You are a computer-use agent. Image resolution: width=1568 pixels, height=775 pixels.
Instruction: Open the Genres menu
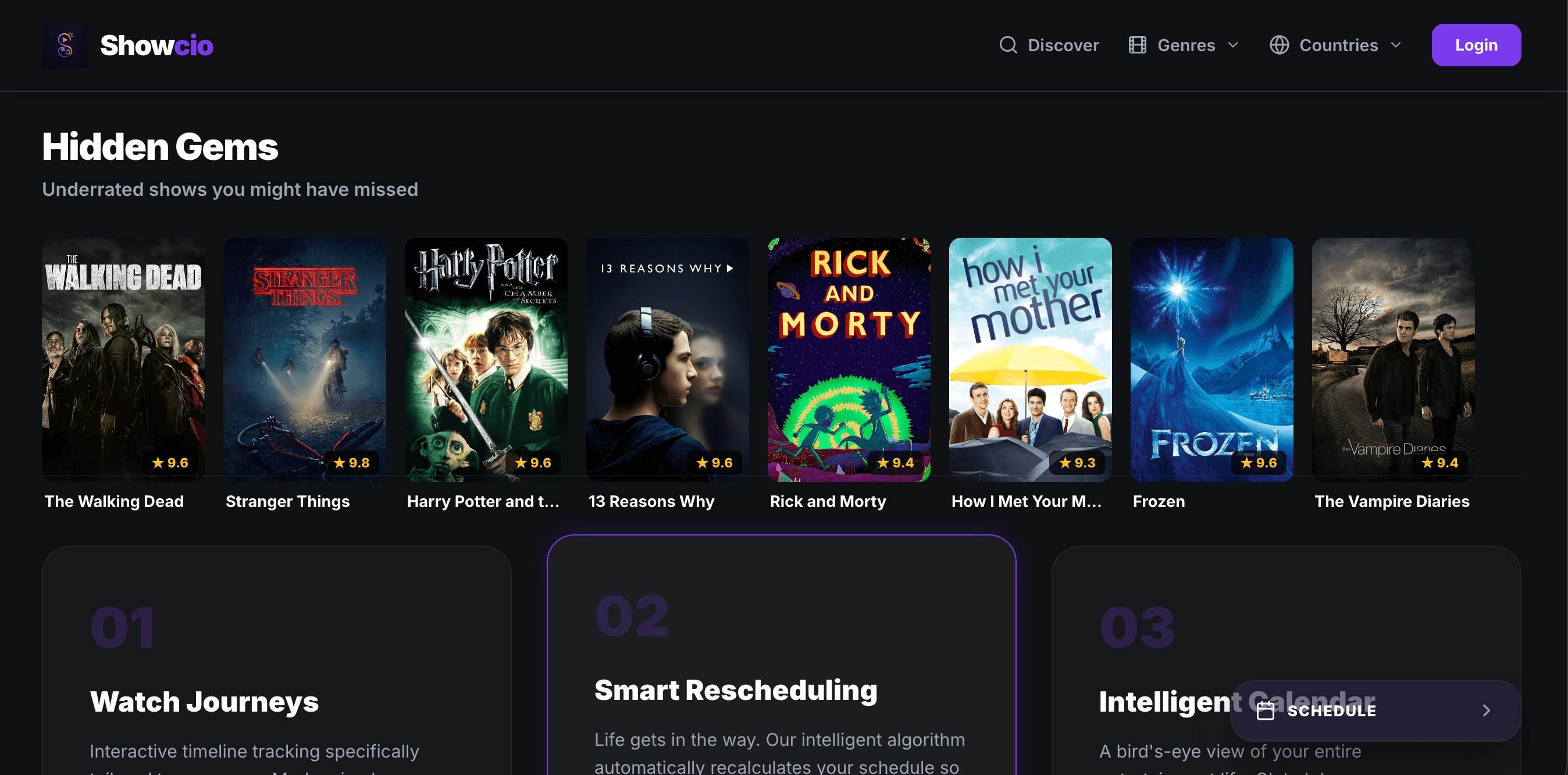1184,45
